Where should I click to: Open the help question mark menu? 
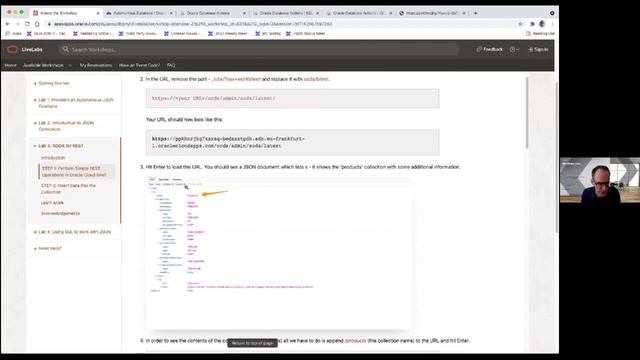pyautogui.click(x=514, y=49)
